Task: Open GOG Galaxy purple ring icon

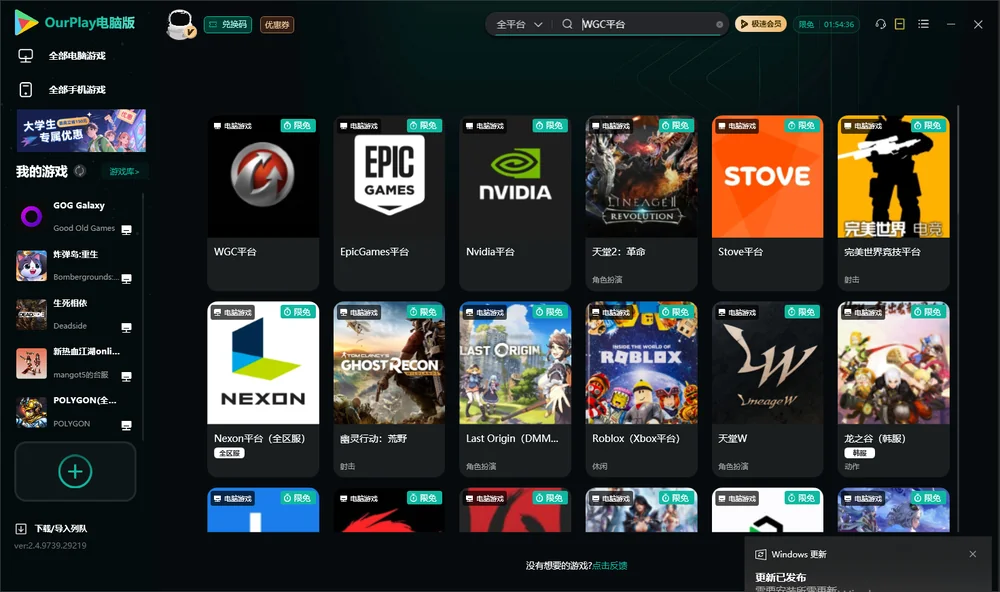Action: (31, 217)
